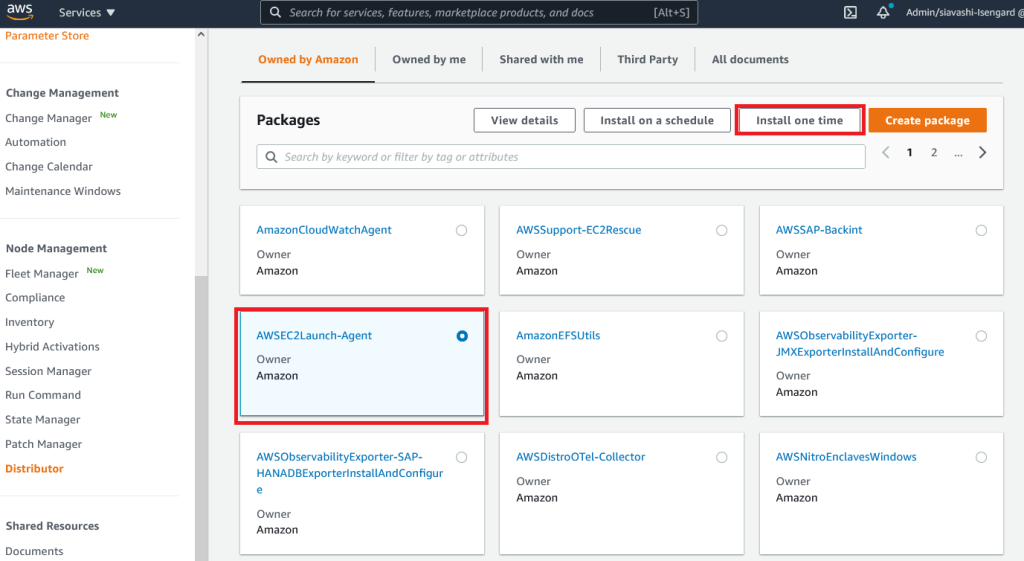Select AWSEC2Launch-Agent radio button

pyautogui.click(x=462, y=336)
